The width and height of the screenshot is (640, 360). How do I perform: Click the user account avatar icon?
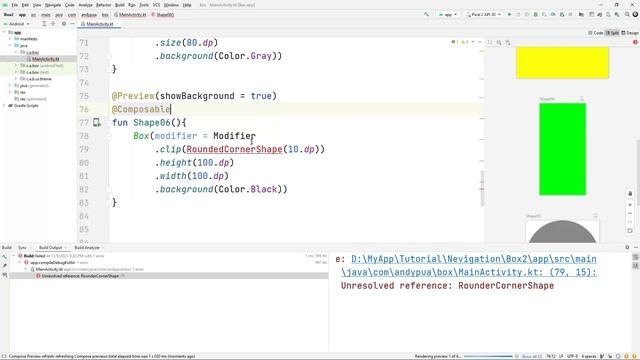tap(635, 14)
